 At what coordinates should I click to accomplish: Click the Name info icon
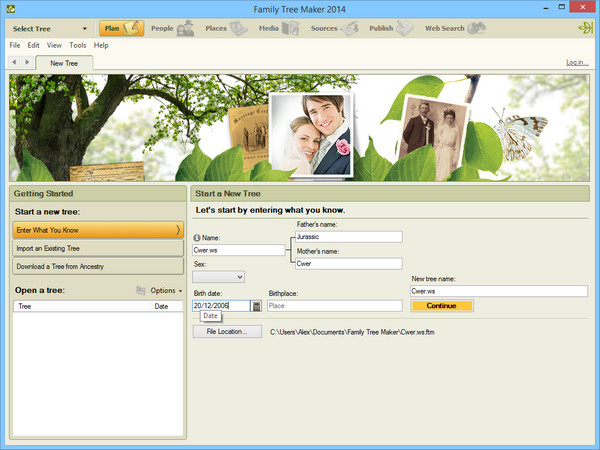point(197,238)
